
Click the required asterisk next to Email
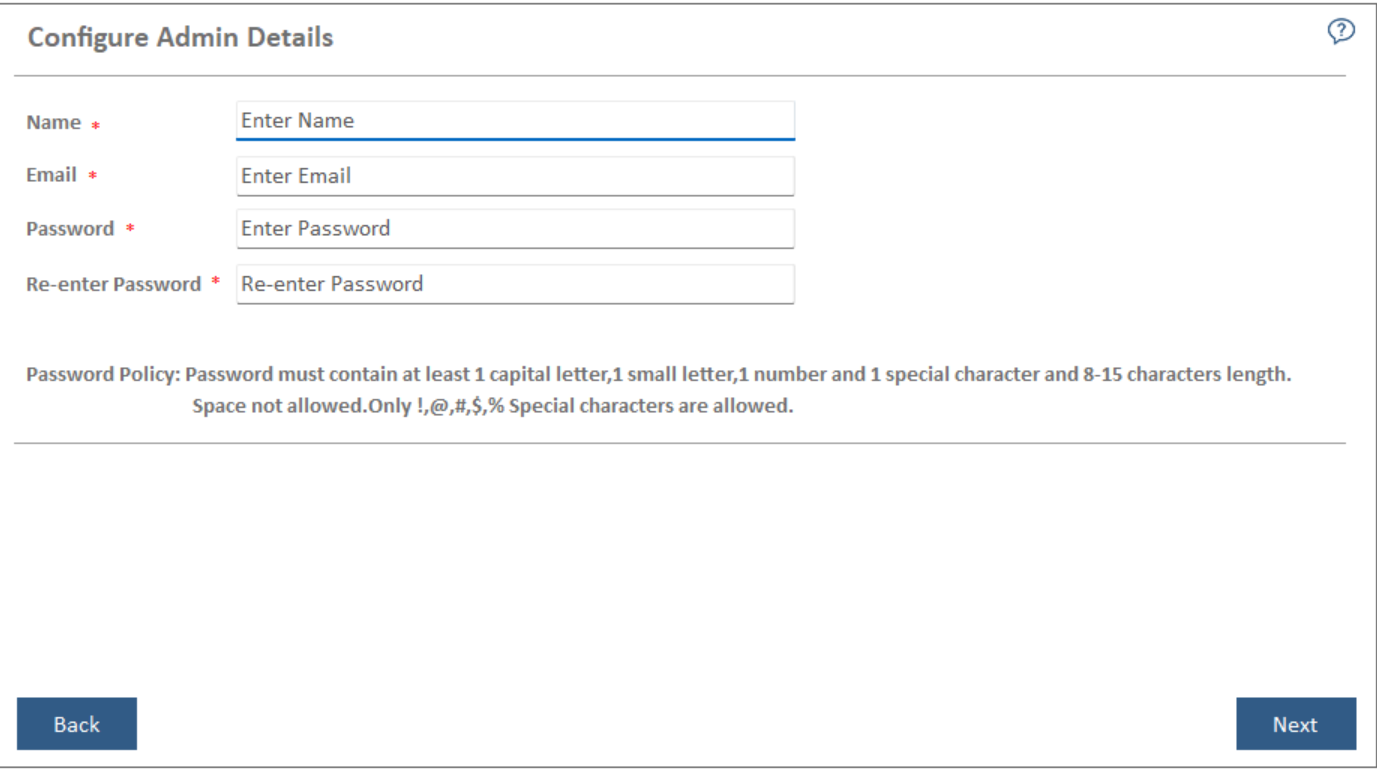93,177
